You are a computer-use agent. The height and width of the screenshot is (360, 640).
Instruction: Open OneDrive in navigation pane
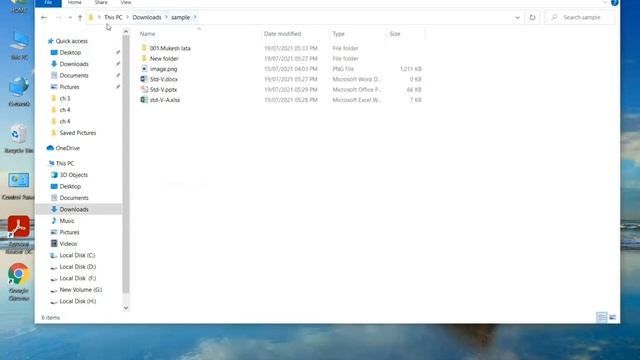click(x=67, y=148)
